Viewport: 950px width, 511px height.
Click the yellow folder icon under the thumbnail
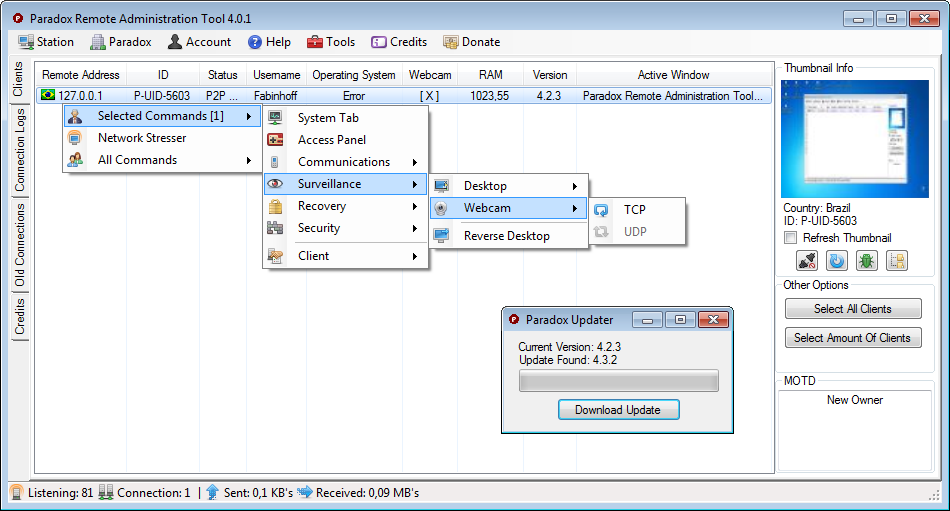pyautogui.click(x=897, y=261)
